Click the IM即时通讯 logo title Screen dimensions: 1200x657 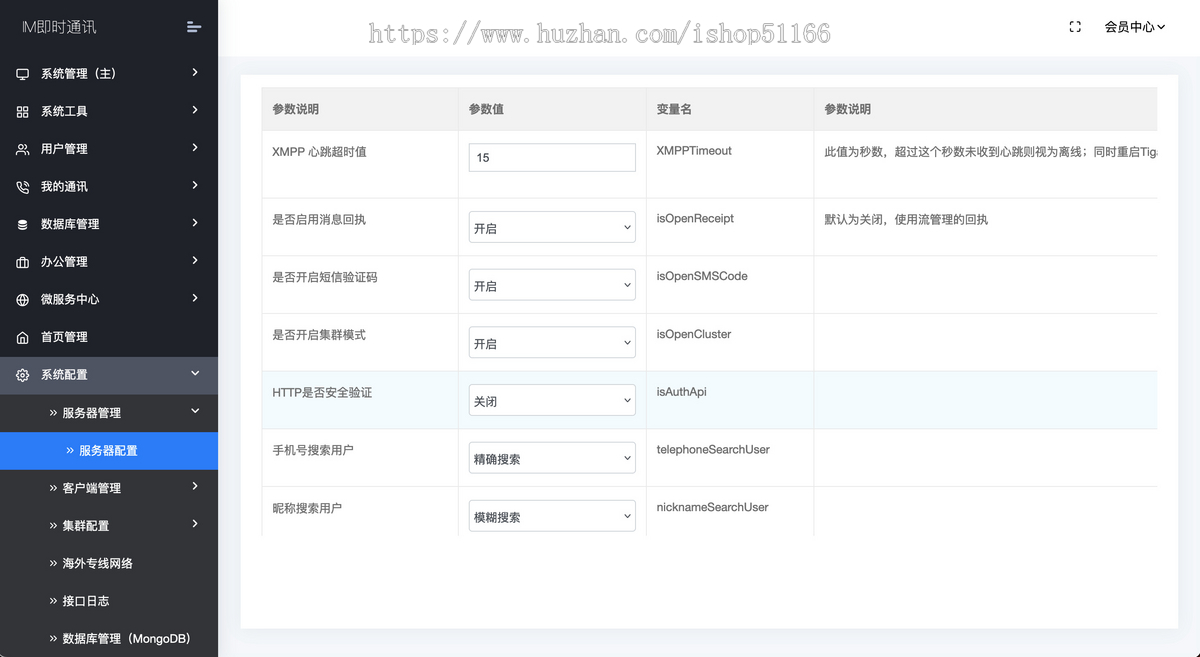tap(59, 28)
